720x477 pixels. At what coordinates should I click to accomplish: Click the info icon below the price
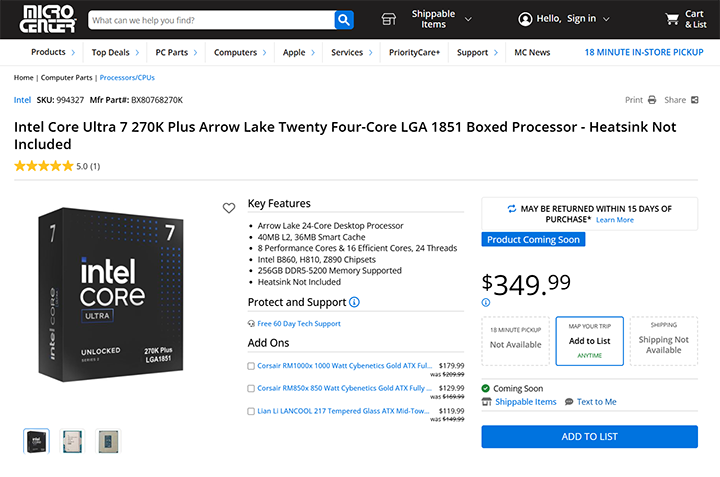[x=486, y=302]
